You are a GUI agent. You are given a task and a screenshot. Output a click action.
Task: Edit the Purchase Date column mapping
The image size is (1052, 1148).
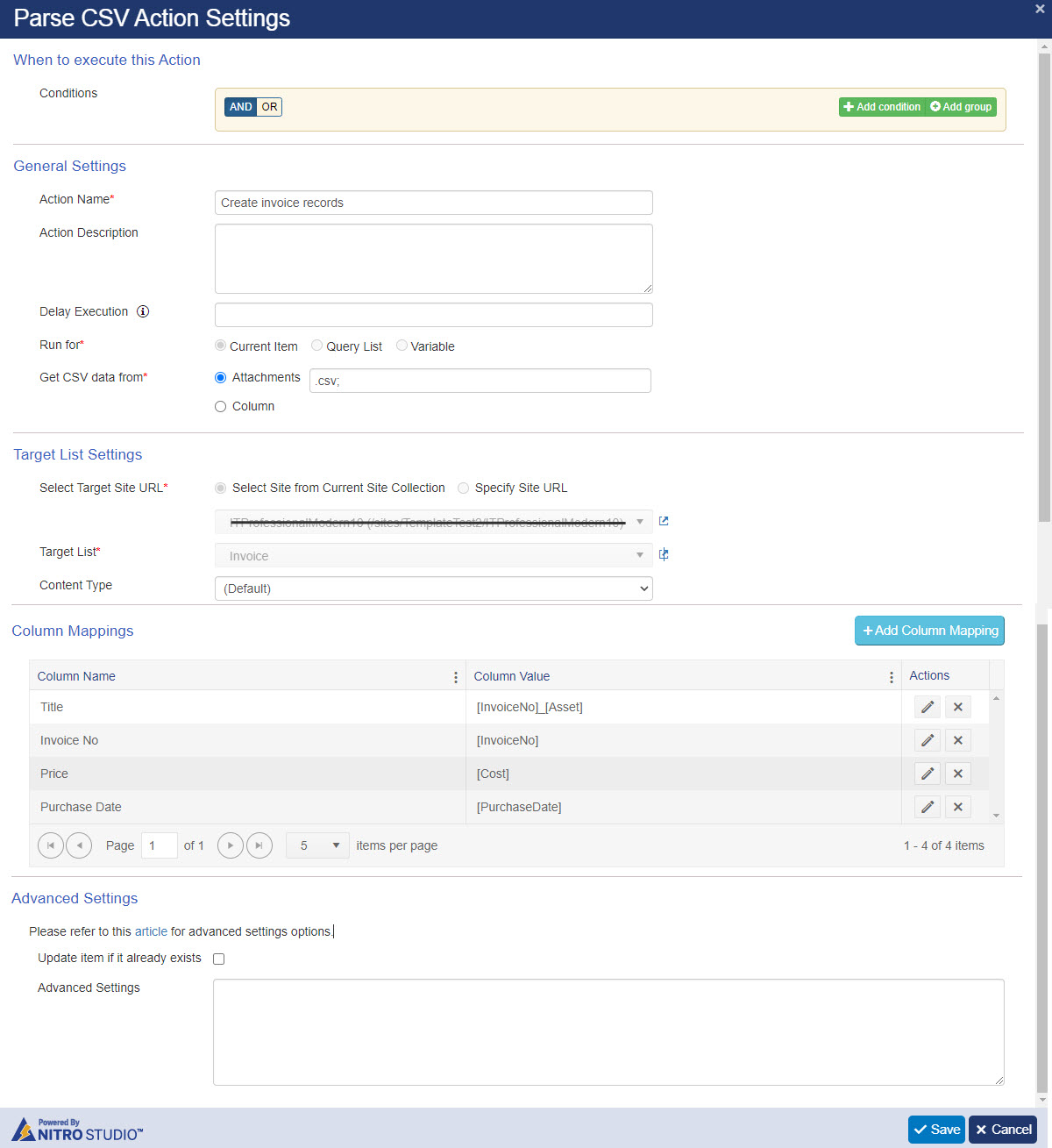(x=927, y=807)
